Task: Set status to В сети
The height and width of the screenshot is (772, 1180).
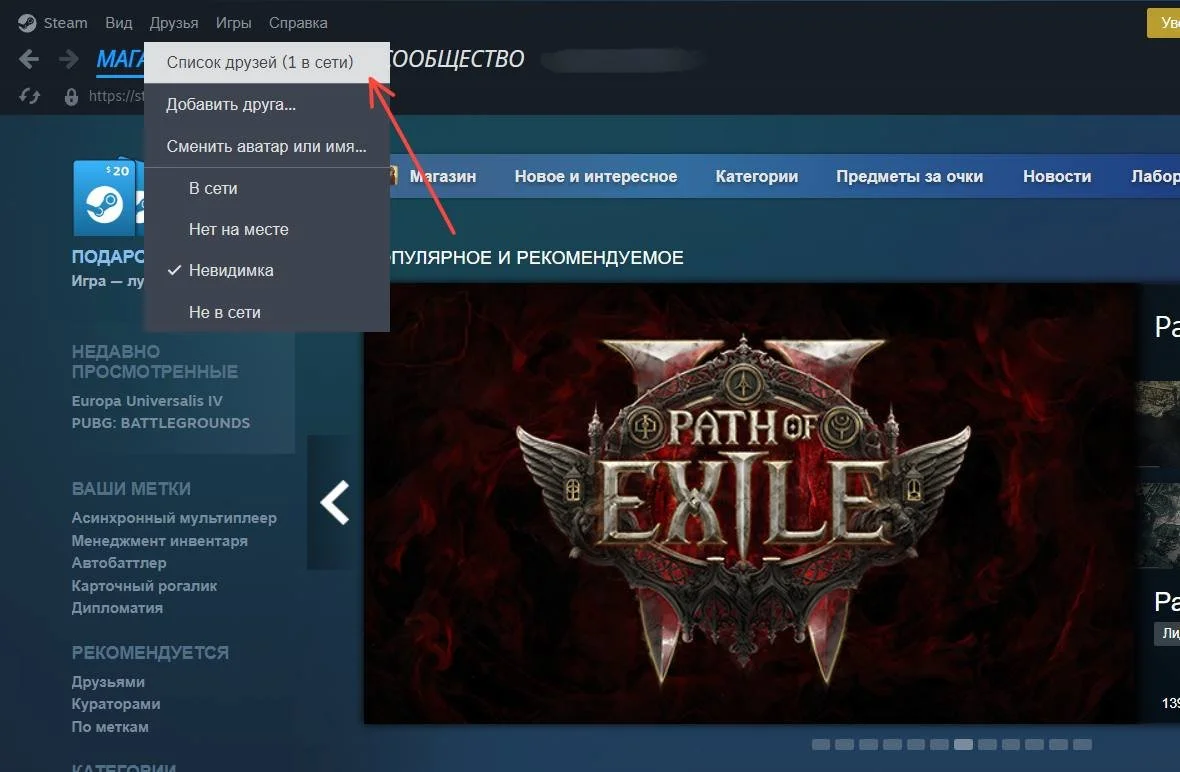Action: point(267,189)
